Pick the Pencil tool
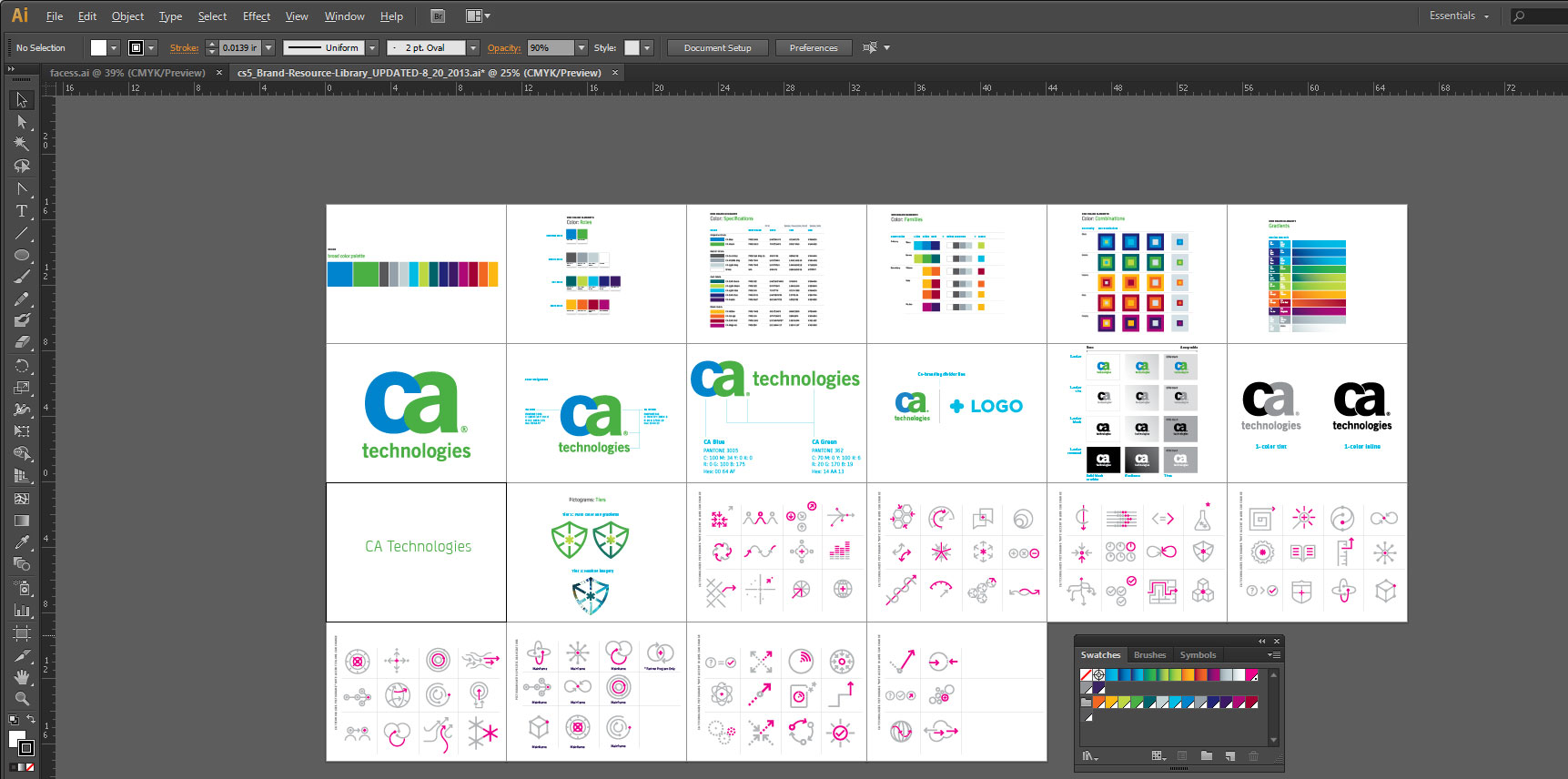The image size is (1568, 779). (x=22, y=298)
